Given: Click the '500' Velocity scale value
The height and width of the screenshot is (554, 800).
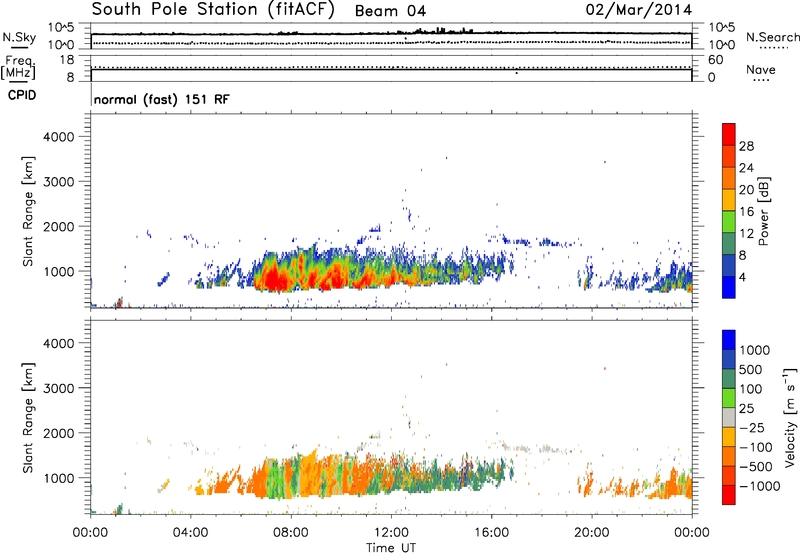Looking at the screenshot, I should [x=751, y=370].
